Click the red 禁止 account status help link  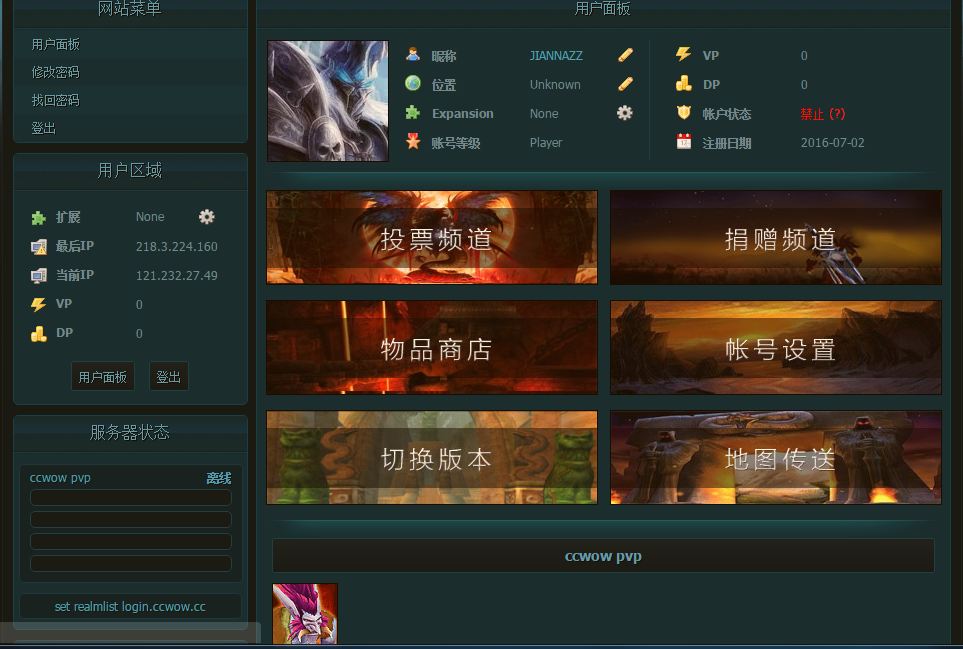[822, 114]
